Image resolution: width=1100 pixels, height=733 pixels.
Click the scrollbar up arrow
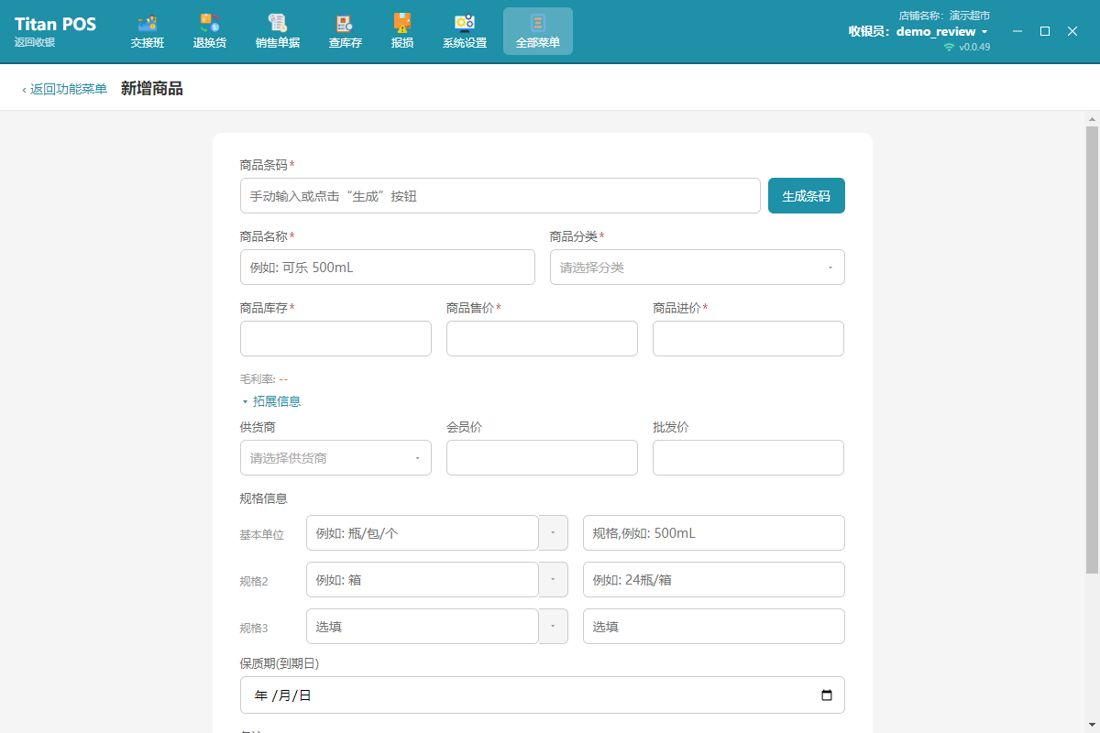1092,119
